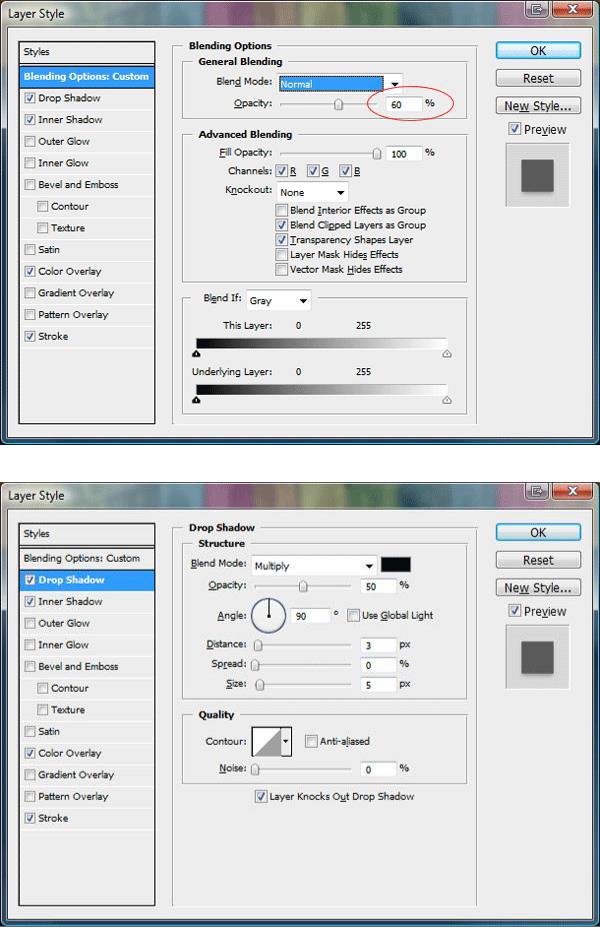Open the Knockout dropdown set to None

(x=312, y=192)
